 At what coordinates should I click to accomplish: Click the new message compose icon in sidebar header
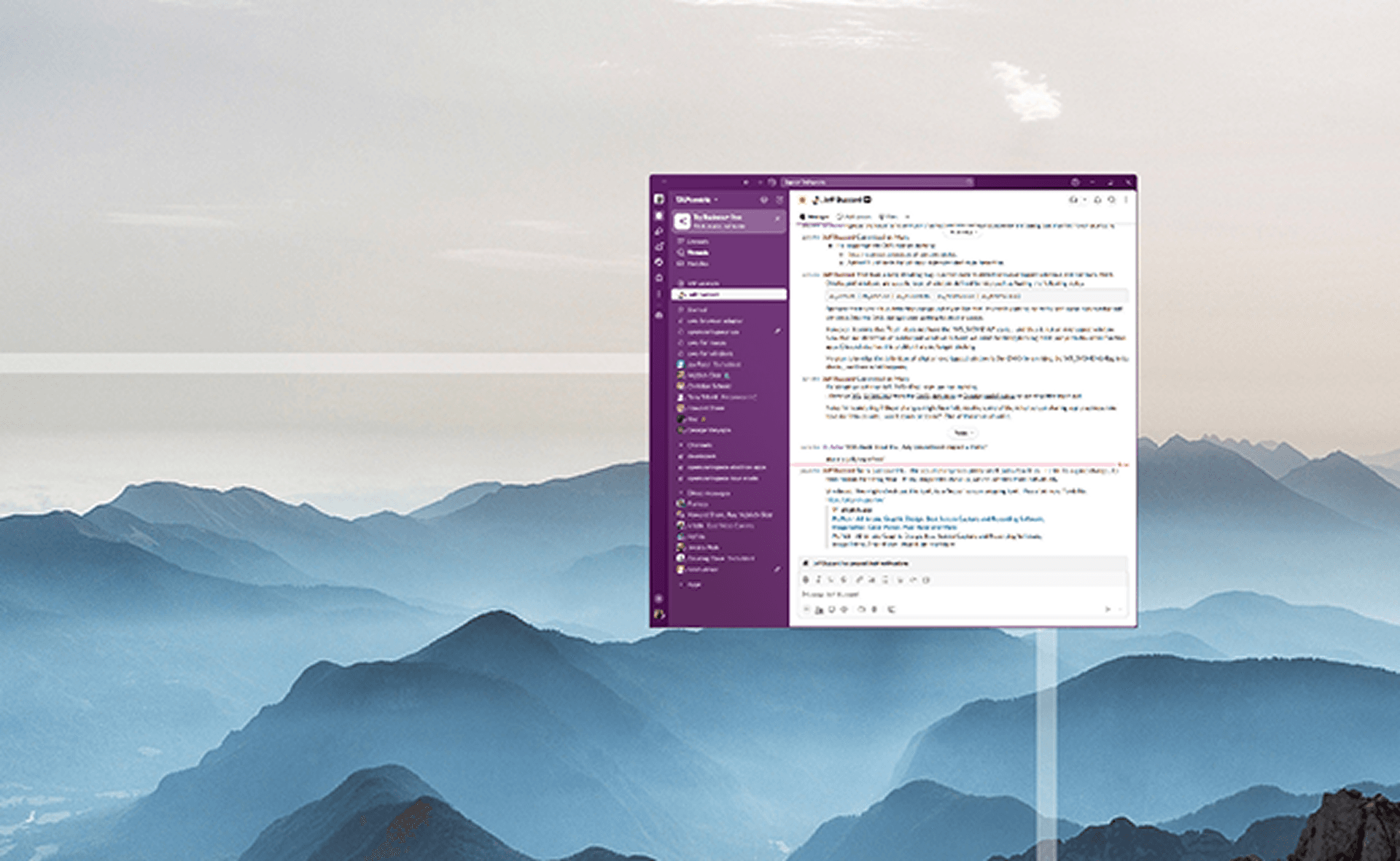point(779,200)
